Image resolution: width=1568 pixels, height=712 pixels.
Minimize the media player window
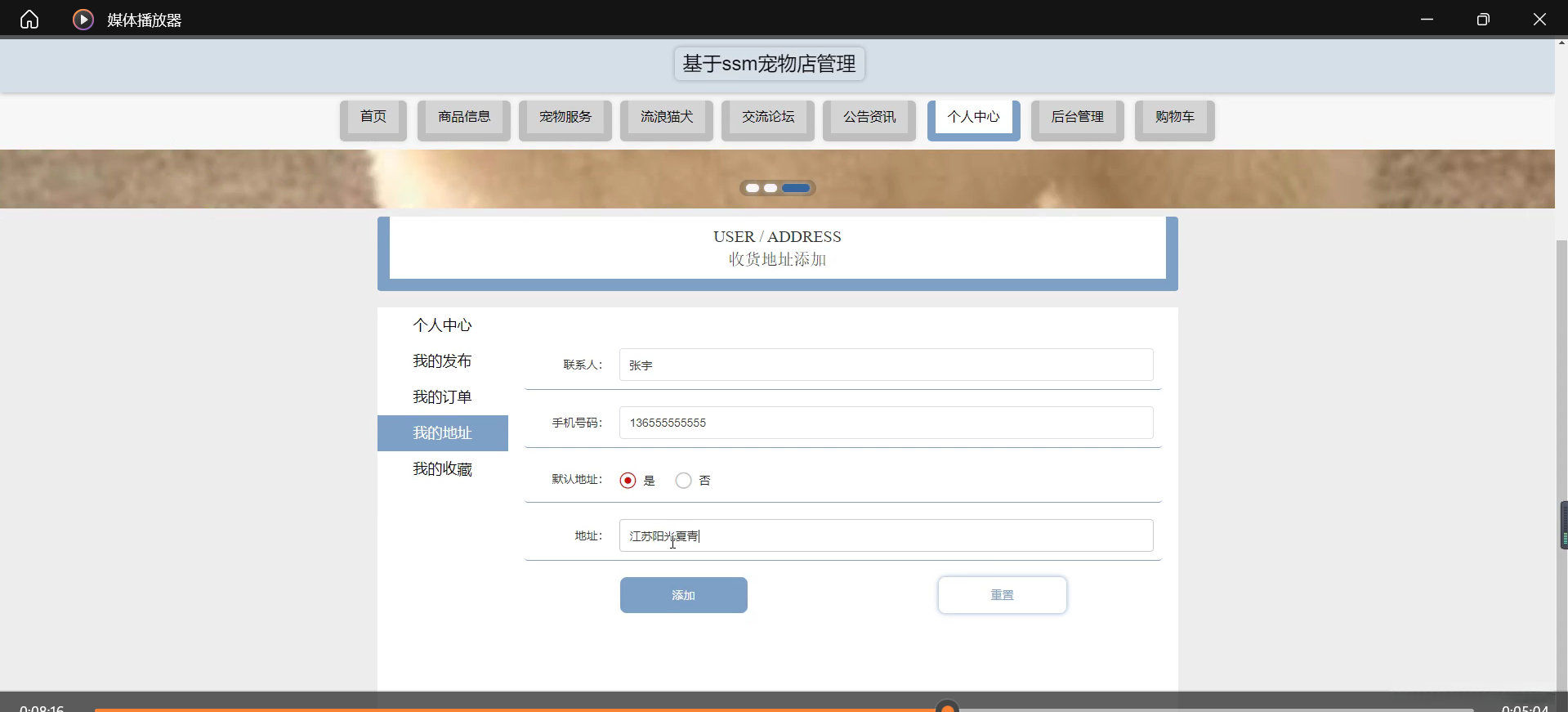(x=1427, y=19)
